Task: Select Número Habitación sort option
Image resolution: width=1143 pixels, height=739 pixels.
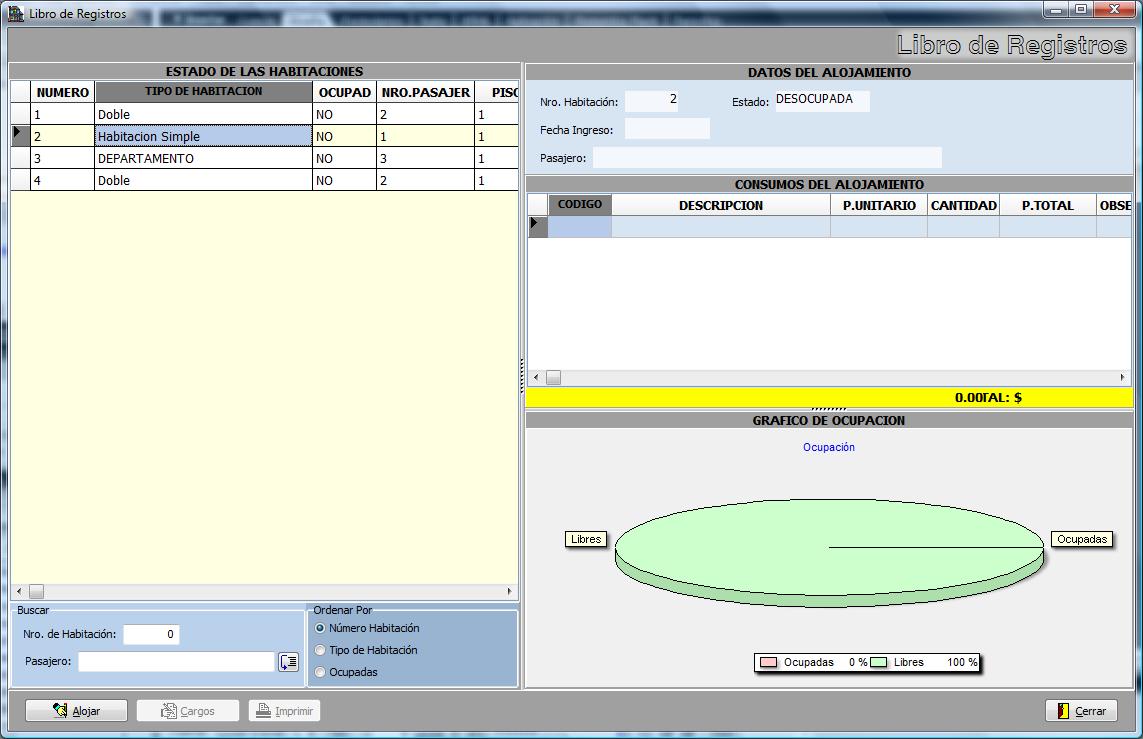Action: (321, 628)
